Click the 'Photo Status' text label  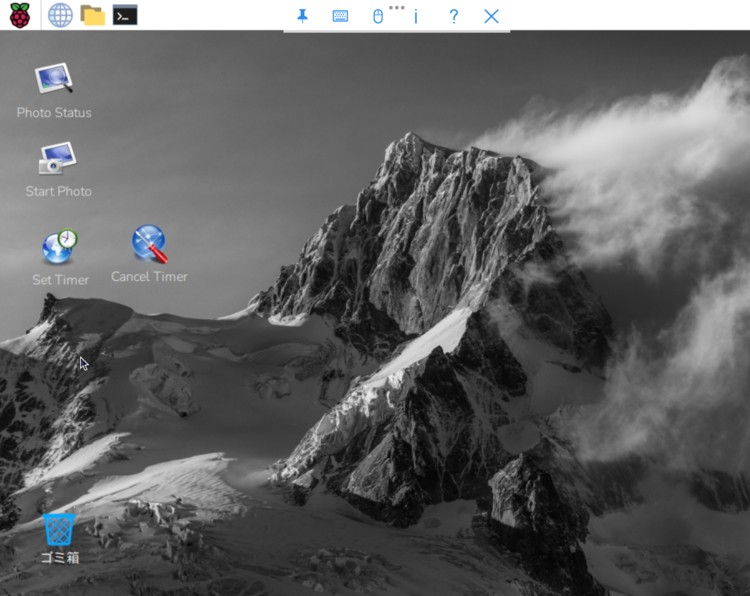coord(54,113)
